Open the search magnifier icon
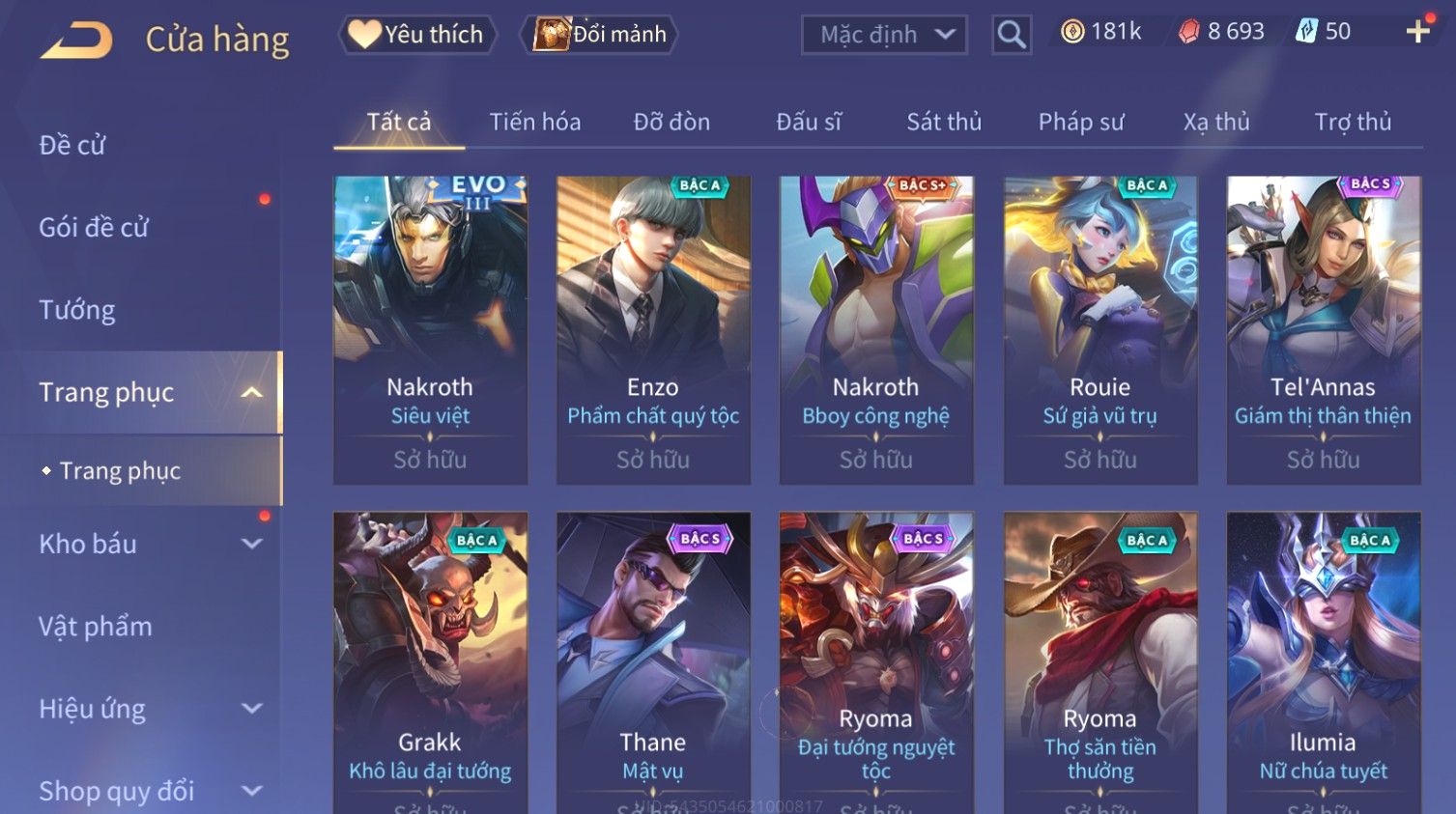1456x814 pixels. (x=1012, y=35)
